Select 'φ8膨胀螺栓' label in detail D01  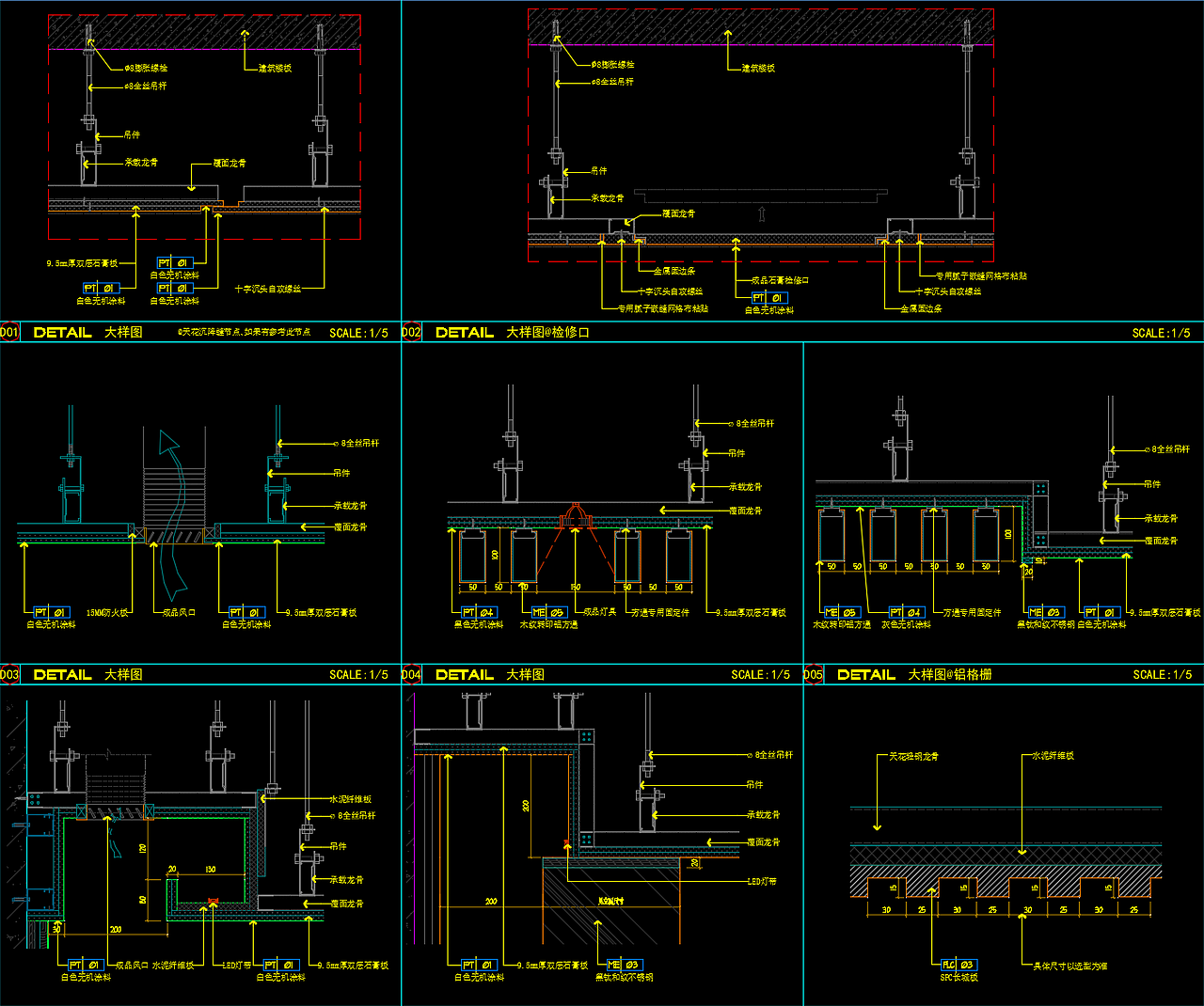click(x=146, y=68)
